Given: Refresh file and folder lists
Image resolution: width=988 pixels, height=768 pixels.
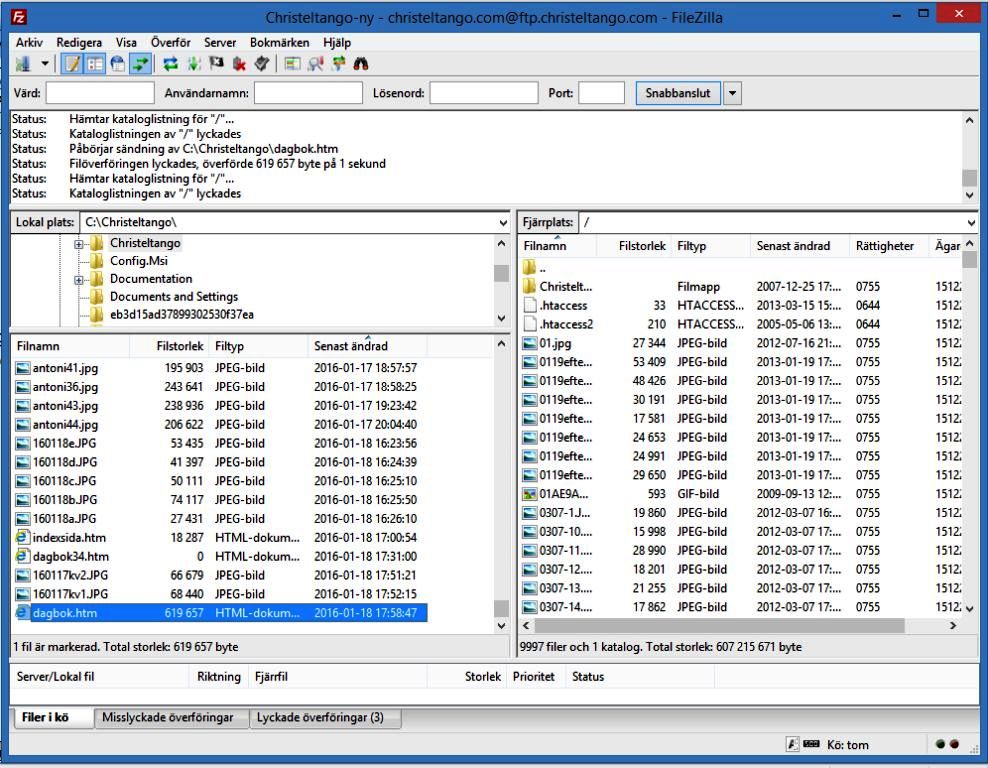Looking at the screenshot, I should (x=171, y=64).
